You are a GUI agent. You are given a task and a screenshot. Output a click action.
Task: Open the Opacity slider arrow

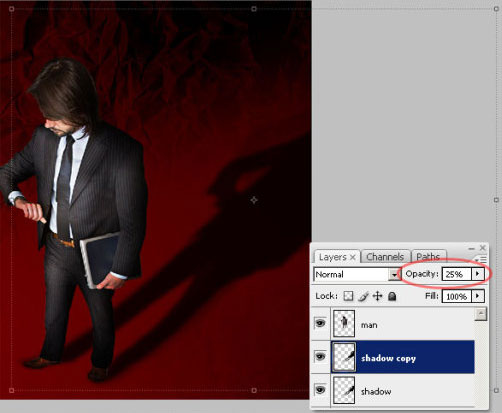click(477, 274)
